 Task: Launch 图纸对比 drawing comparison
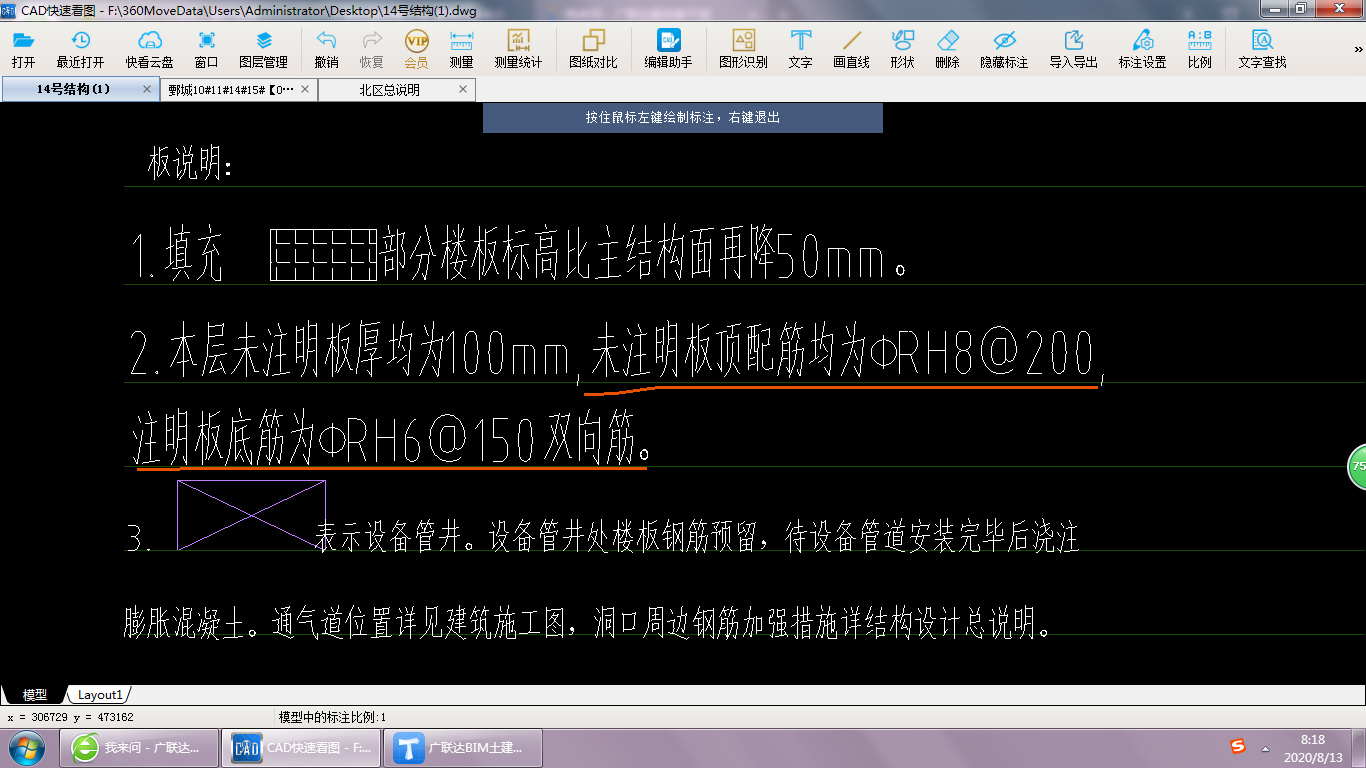(593, 48)
